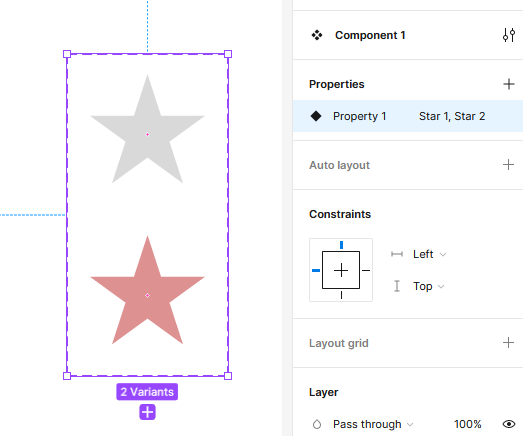Image resolution: width=523 pixels, height=436 pixels.
Task: Click the component set icon beside Component 1
Action: coord(317,35)
